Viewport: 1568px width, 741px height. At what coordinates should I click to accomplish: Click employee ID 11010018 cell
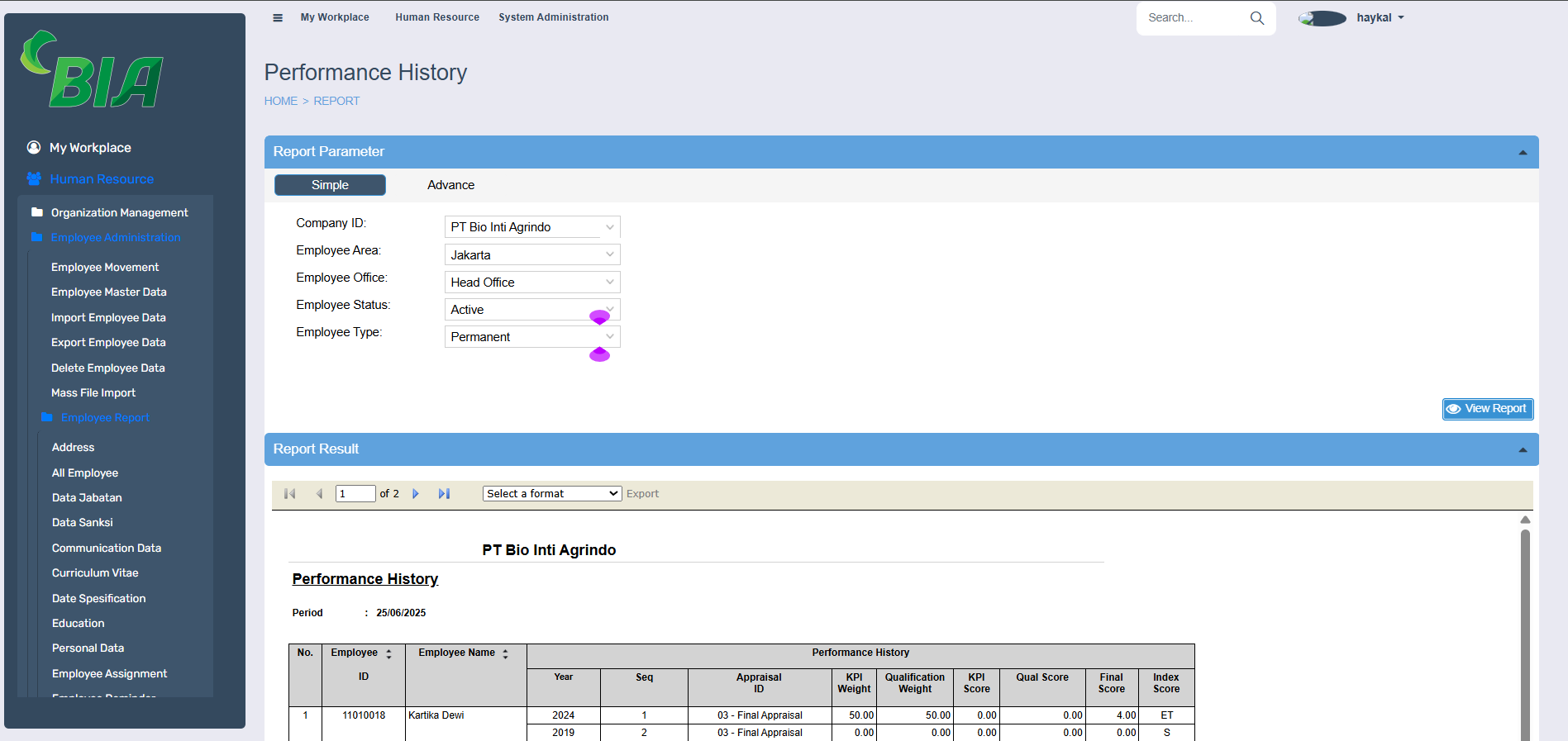[364, 715]
